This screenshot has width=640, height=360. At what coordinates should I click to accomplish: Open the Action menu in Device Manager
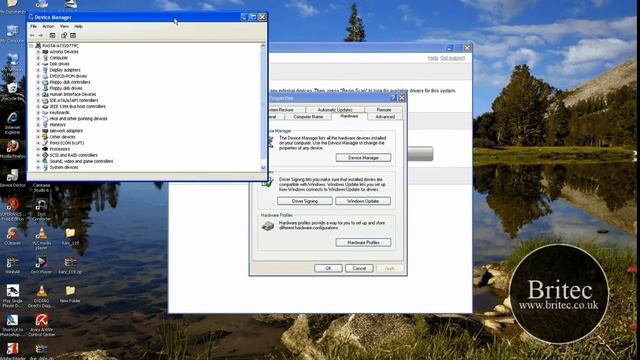(48, 27)
